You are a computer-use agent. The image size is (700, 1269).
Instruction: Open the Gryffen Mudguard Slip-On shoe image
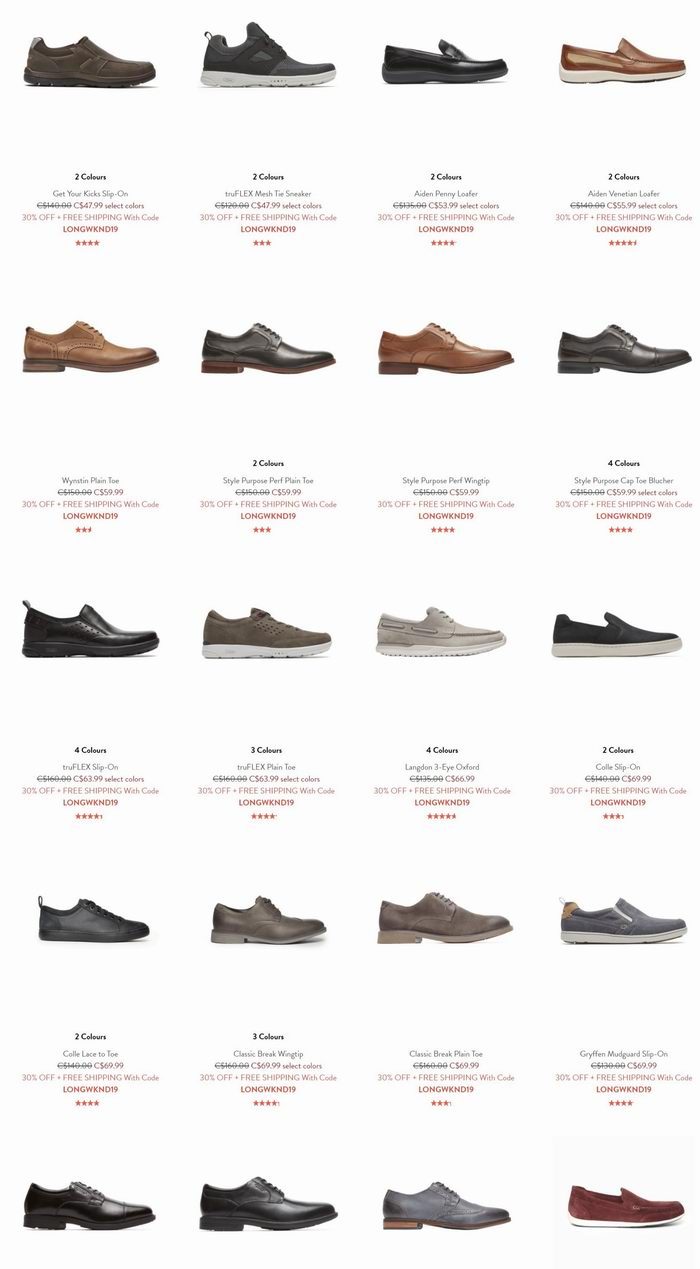tap(624, 920)
